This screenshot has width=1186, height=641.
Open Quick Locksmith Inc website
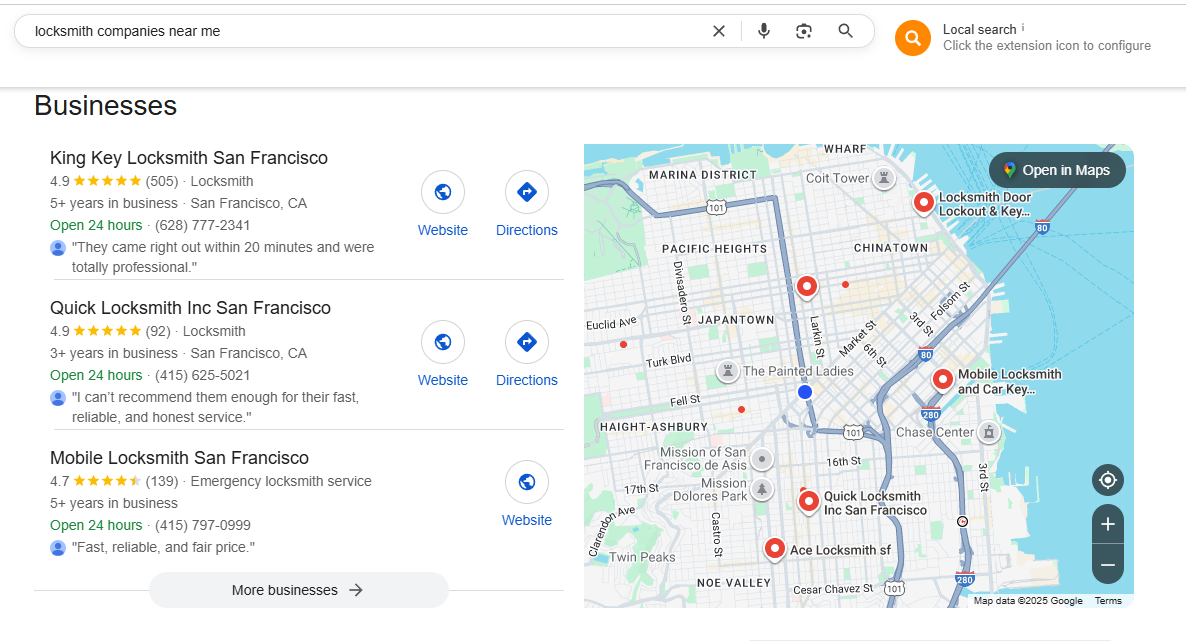tap(443, 343)
